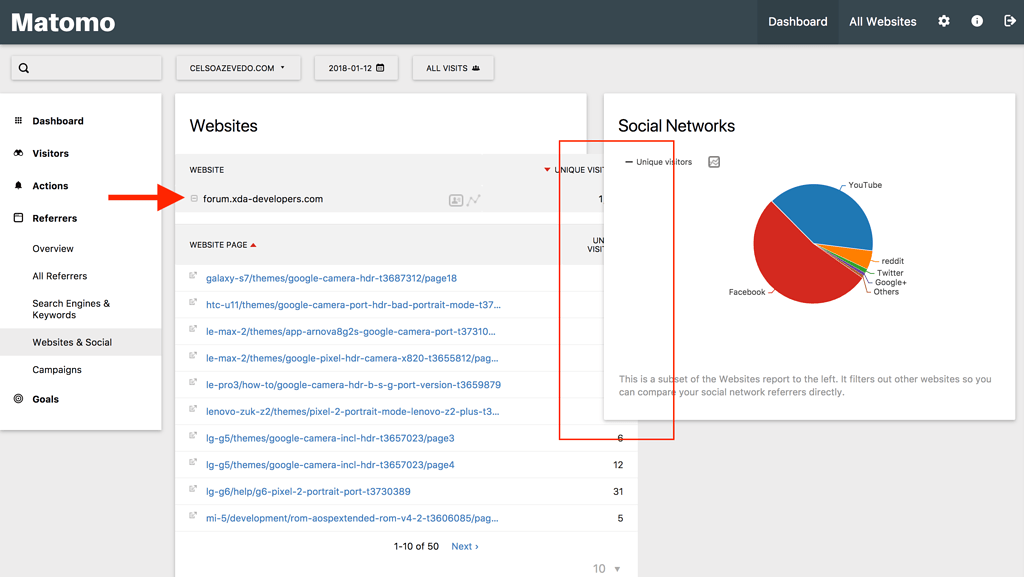Click the sign out icon
Image resolution: width=1024 pixels, height=577 pixels.
tap(1010, 22)
